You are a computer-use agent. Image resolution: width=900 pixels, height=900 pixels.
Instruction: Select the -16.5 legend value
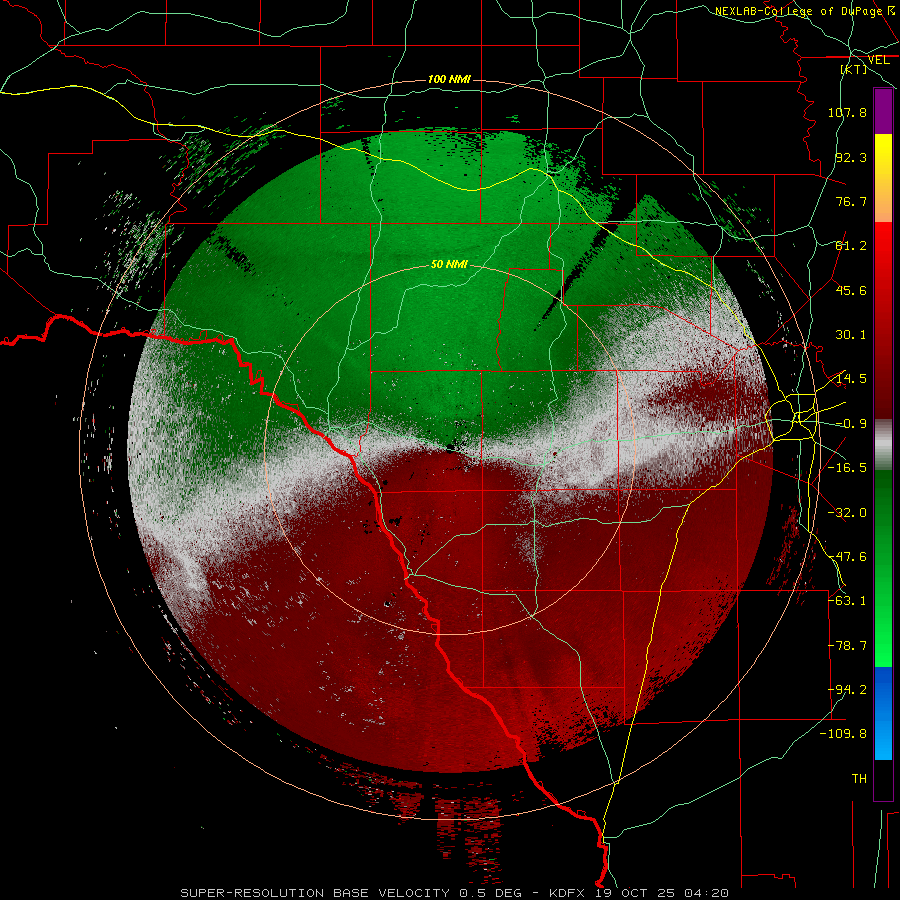pyautogui.click(x=847, y=468)
